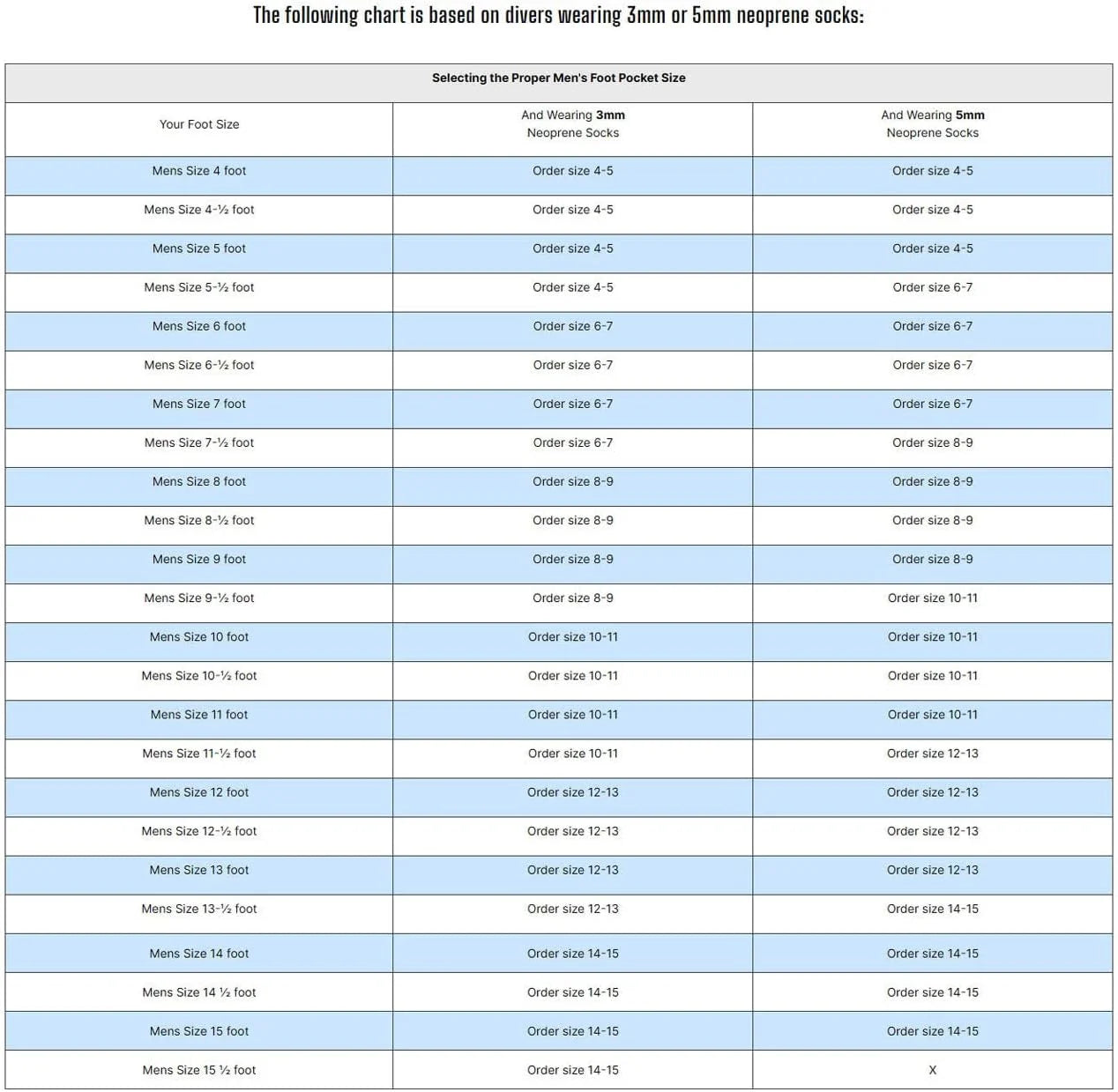The height and width of the screenshot is (1092, 1118).
Task: Select the 'Mens Size 10 foot' cell
Action: click(199, 636)
